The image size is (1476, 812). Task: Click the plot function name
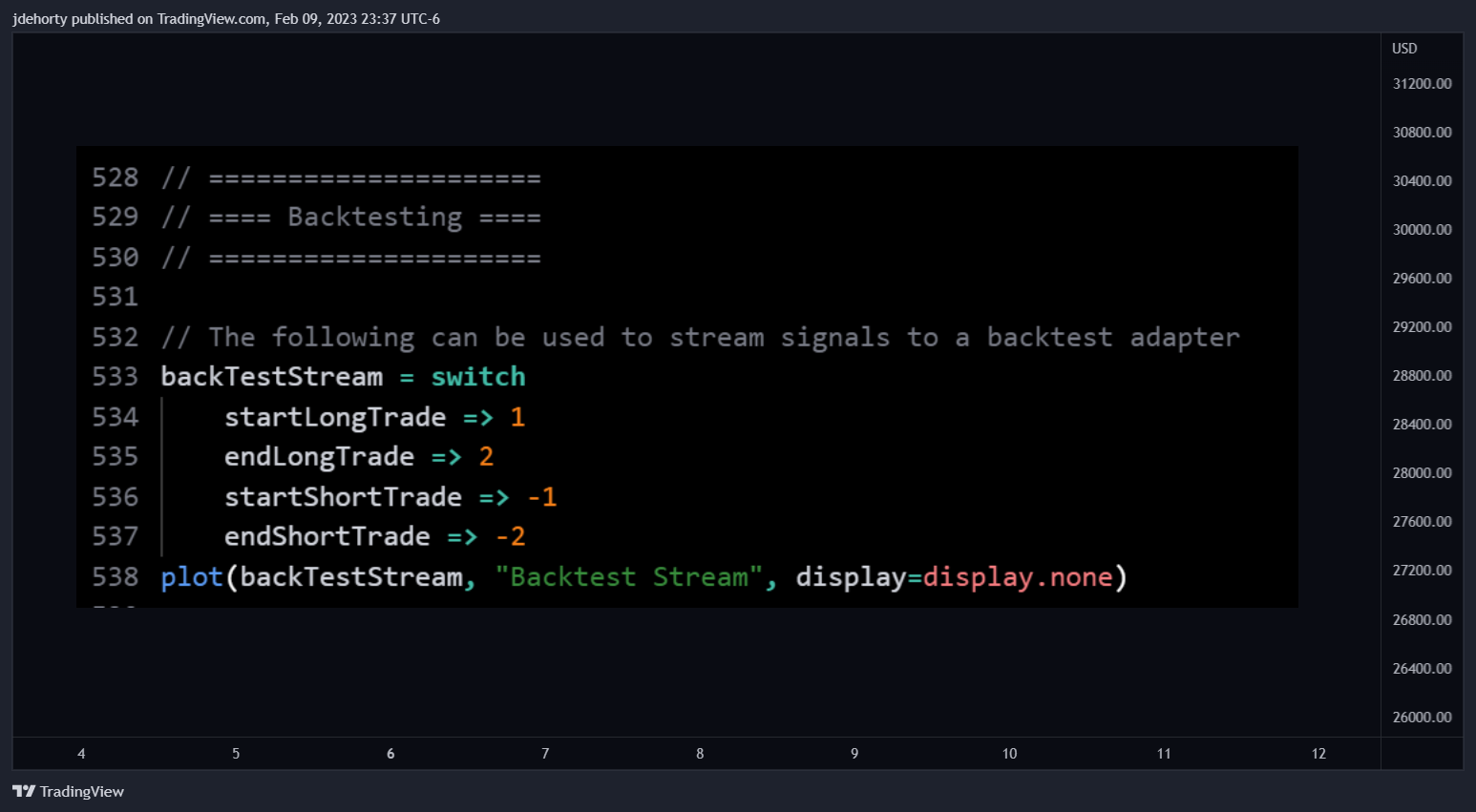pyautogui.click(x=192, y=577)
